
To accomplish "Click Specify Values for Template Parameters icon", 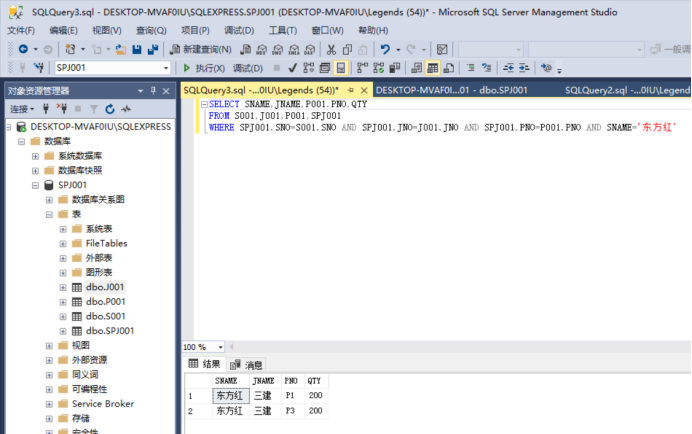I will coord(546,68).
